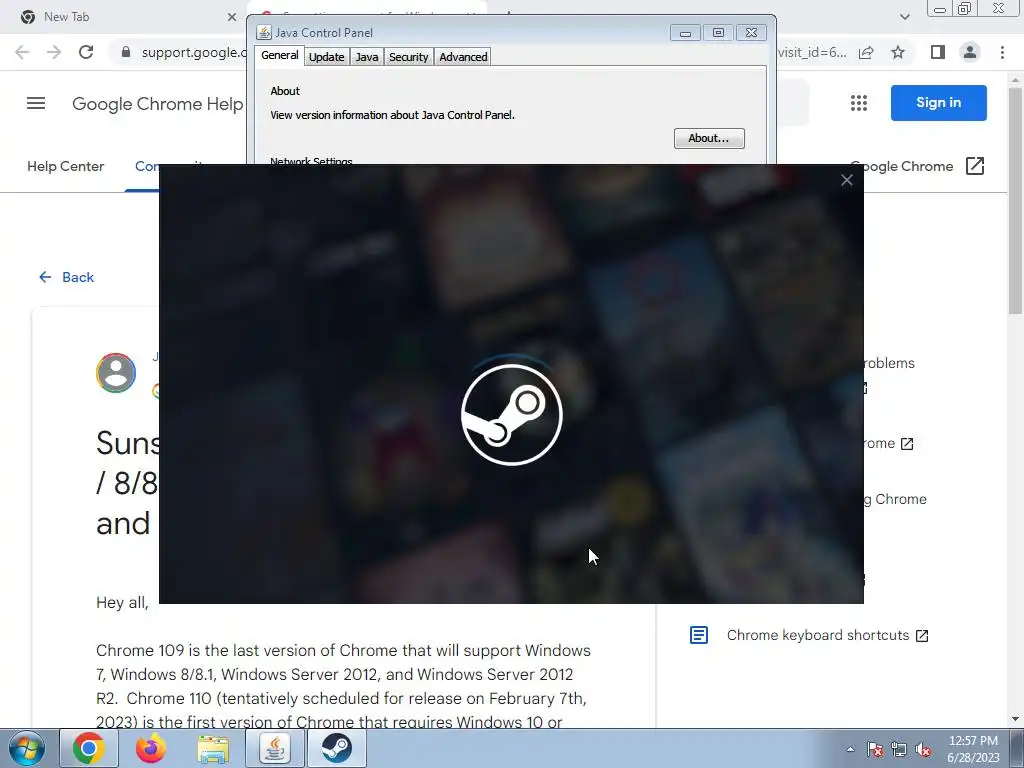This screenshot has width=1024, height=768.
Task: Restore down the Chrome window
Action: click(x=964, y=8)
